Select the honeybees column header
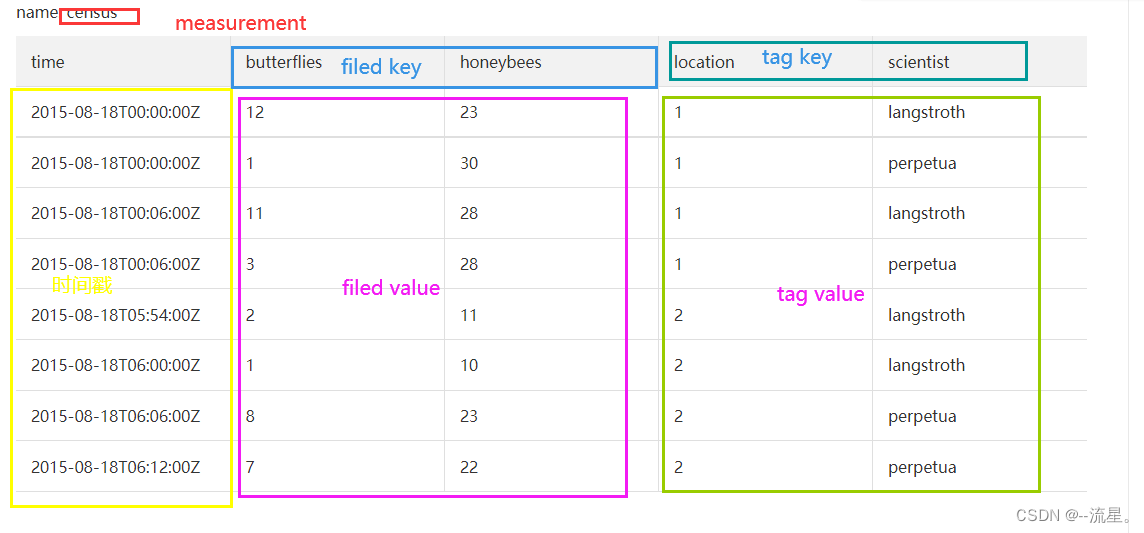This screenshot has height=533, width=1144. point(500,62)
